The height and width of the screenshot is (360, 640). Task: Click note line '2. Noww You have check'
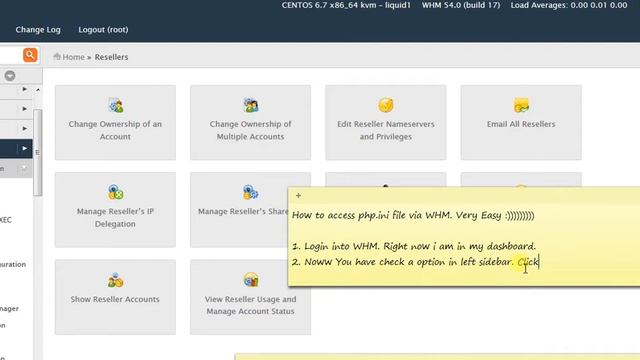416,262
